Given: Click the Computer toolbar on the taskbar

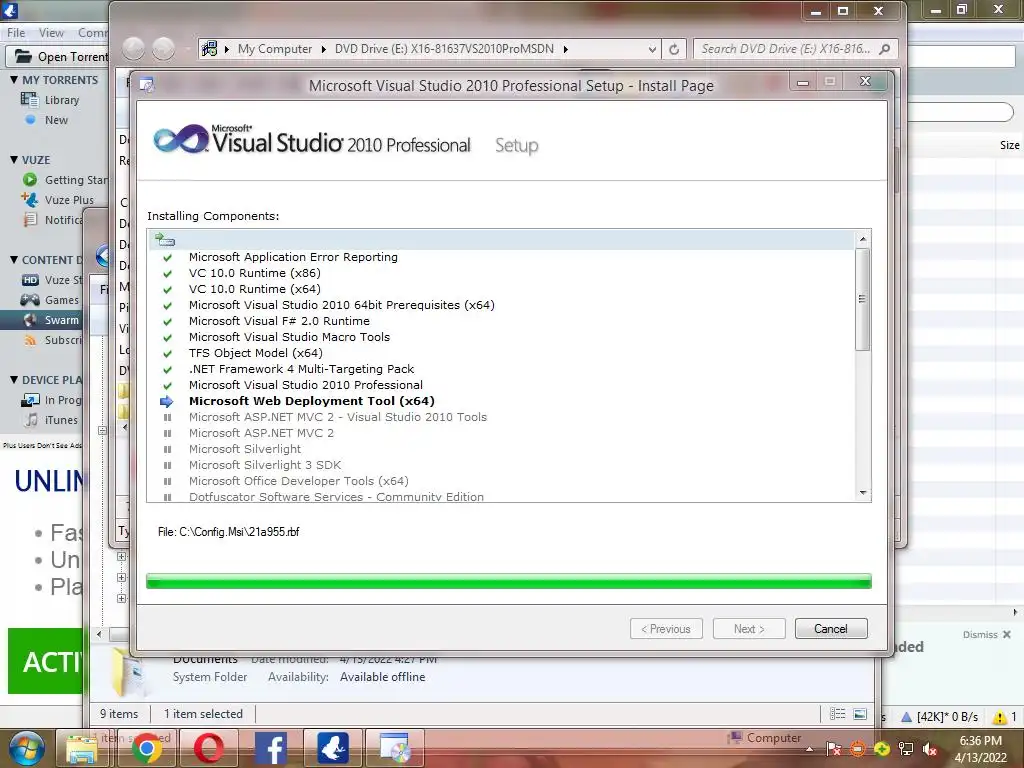Looking at the screenshot, I should click(x=766, y=738).
